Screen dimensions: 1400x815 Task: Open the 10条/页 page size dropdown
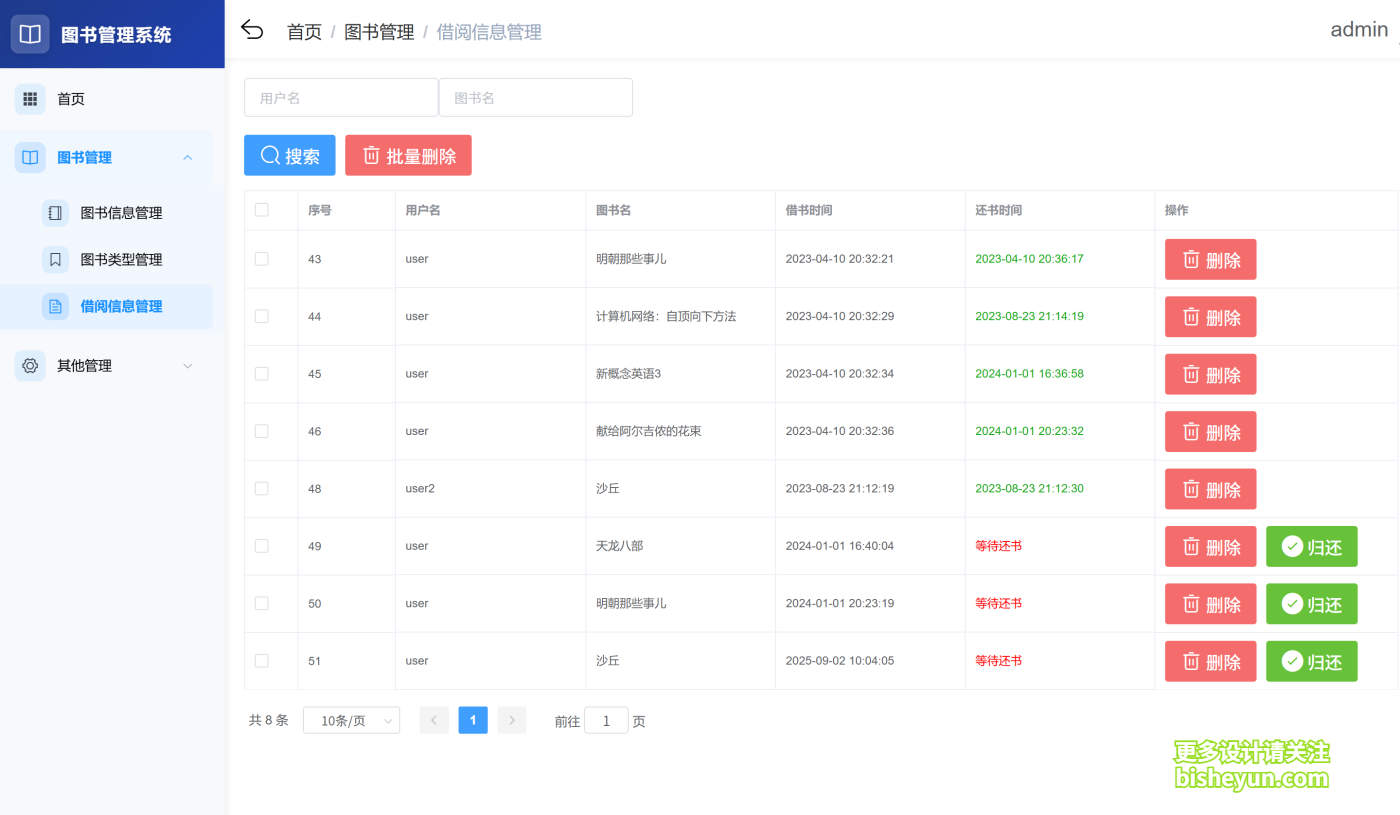click(x=351, y=719)
